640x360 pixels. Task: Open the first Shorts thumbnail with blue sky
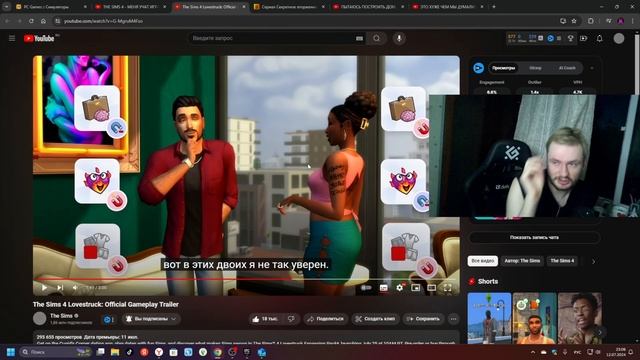(489, 318)
